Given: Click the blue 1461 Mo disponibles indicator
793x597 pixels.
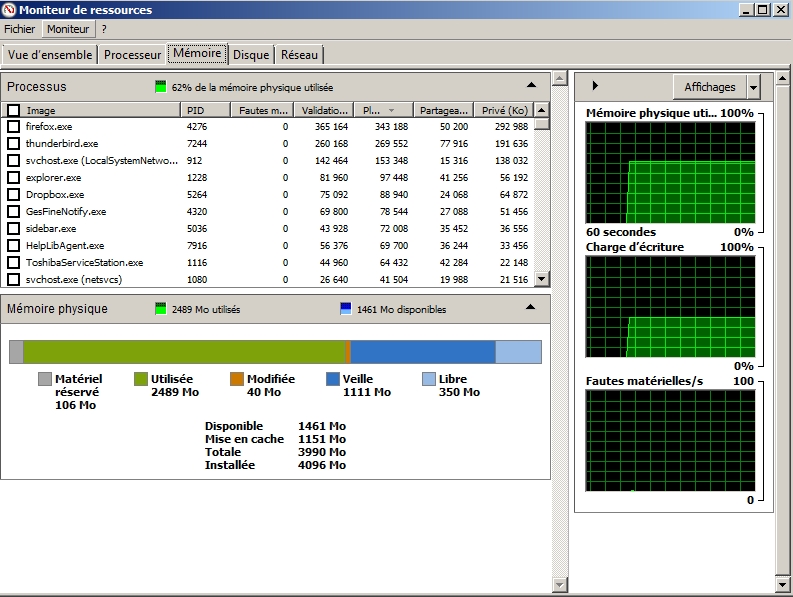Looking at the screenshot, I should (345, 309).
